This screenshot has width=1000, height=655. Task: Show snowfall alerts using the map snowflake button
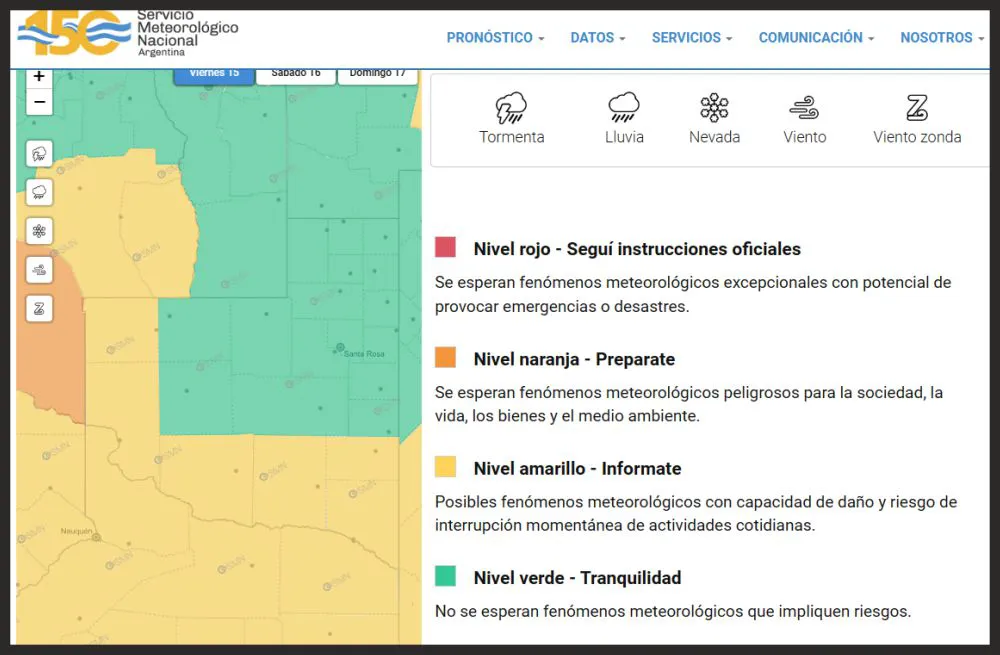pos(39,231)
